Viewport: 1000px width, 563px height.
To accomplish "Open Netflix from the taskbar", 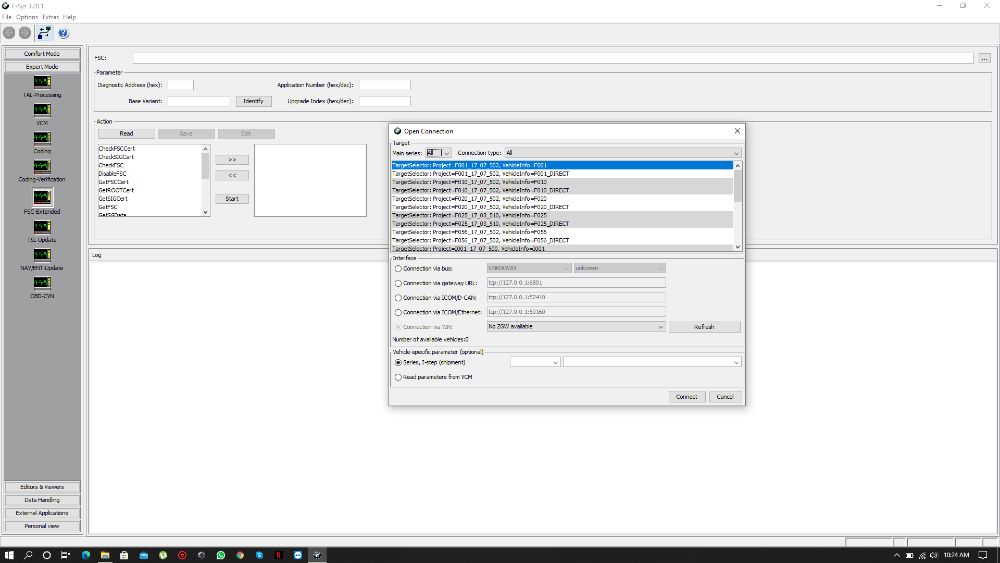I will tap(279, 555).
